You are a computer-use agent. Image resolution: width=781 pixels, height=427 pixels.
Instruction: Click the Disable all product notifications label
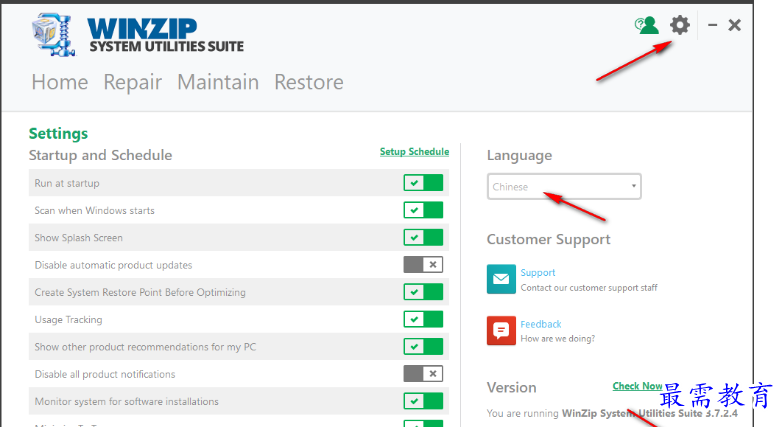[105, 374]
